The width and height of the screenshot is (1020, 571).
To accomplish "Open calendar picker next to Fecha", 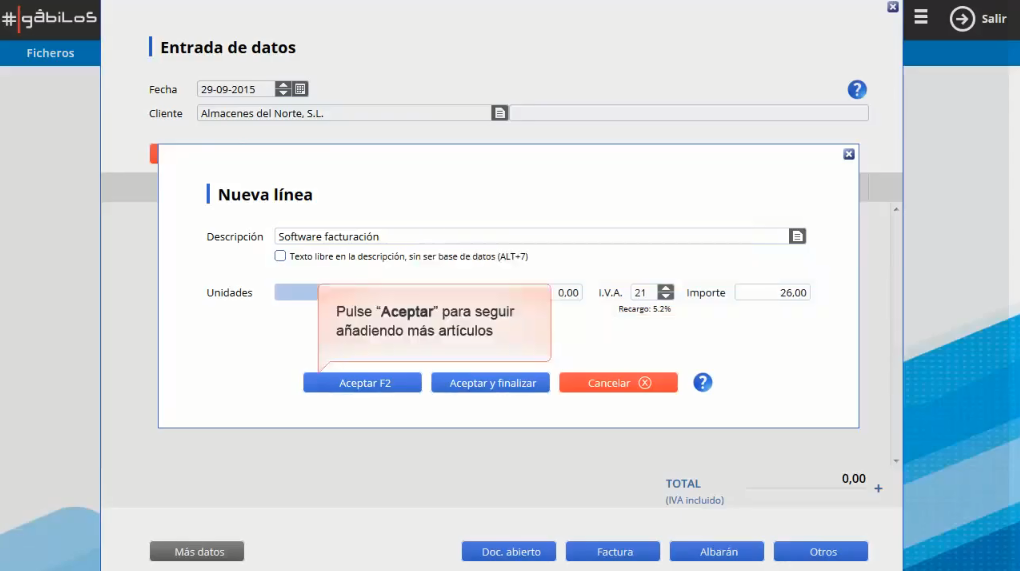I will click(300, 89).
